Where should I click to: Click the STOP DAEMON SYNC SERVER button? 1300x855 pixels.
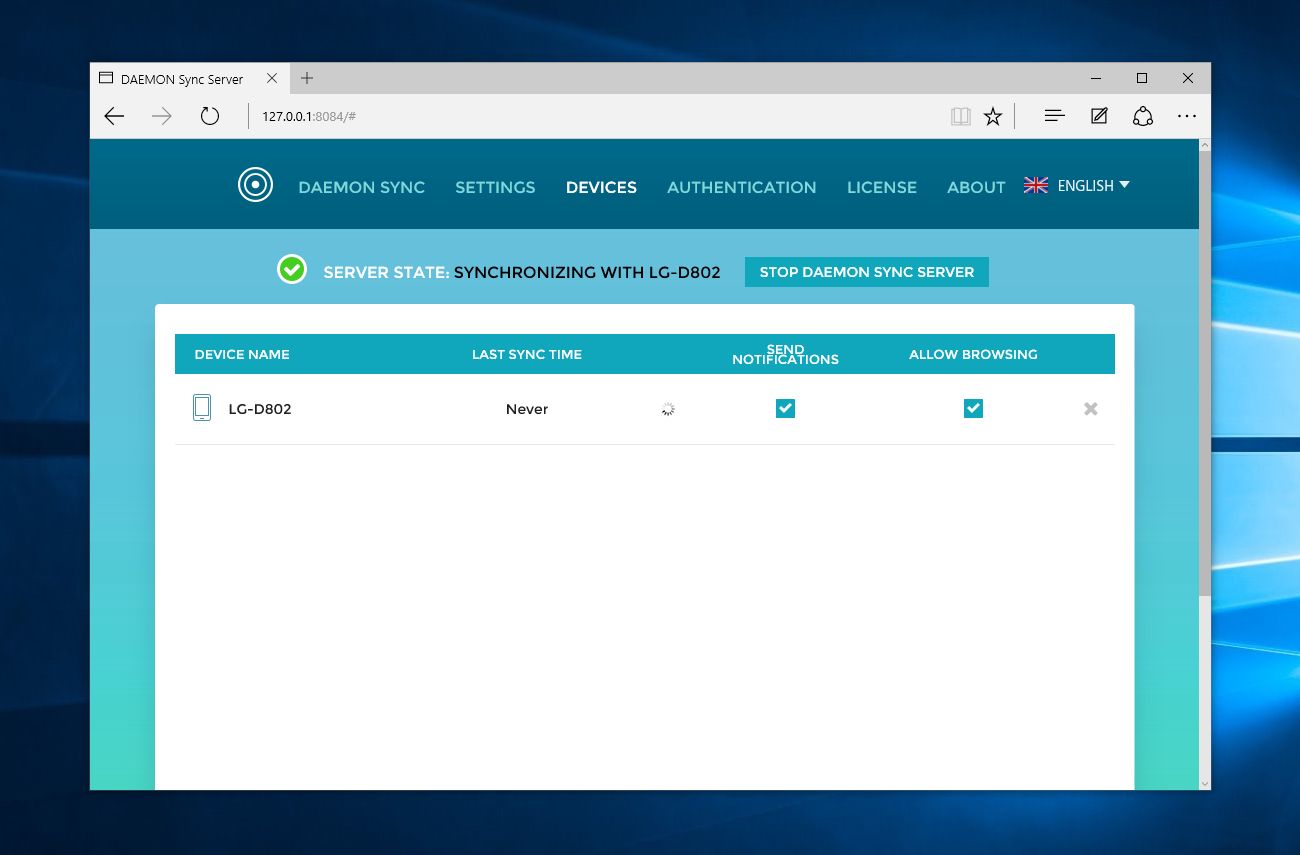[866, 271]
